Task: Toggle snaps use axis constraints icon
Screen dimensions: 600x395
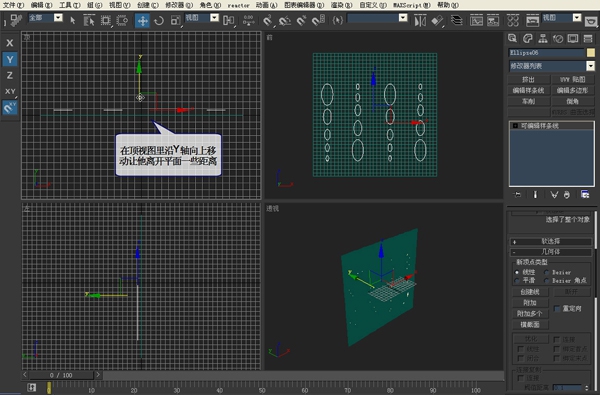Action: click(x=10, y=108)
